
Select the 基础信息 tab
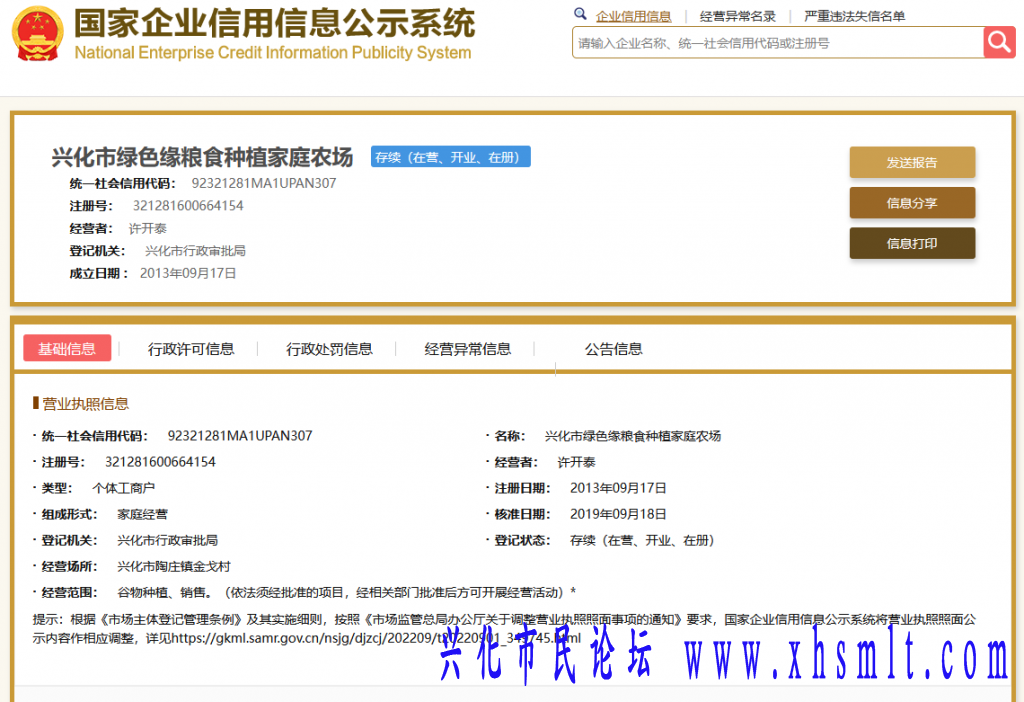click(x=67, y=349)
